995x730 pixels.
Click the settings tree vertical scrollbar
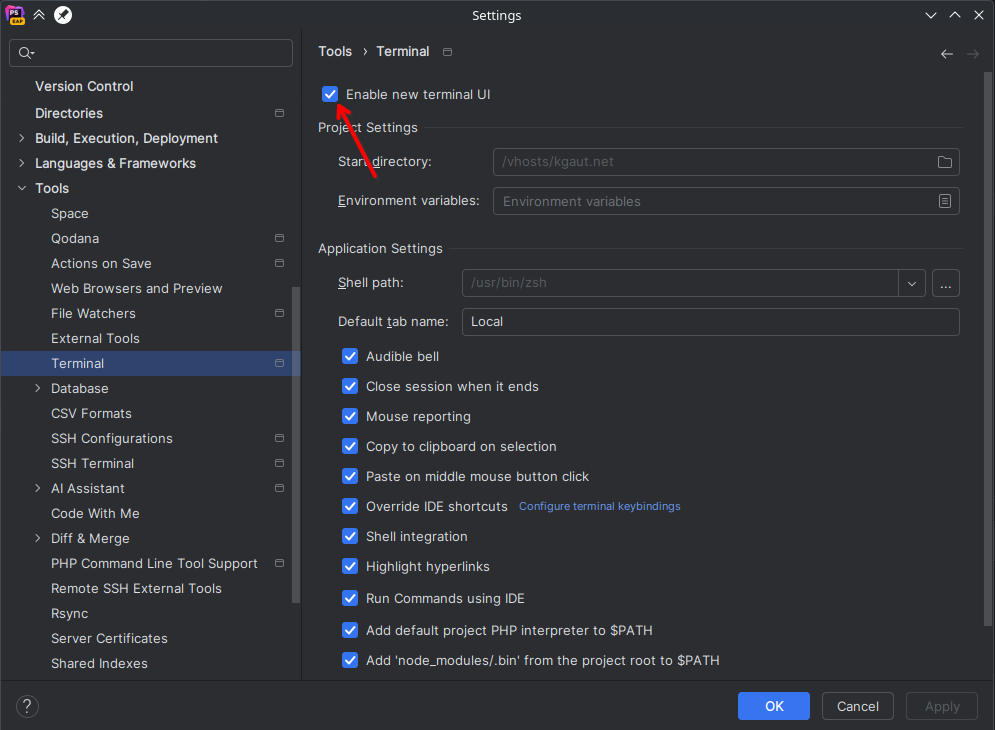click(x=296, y=445)
